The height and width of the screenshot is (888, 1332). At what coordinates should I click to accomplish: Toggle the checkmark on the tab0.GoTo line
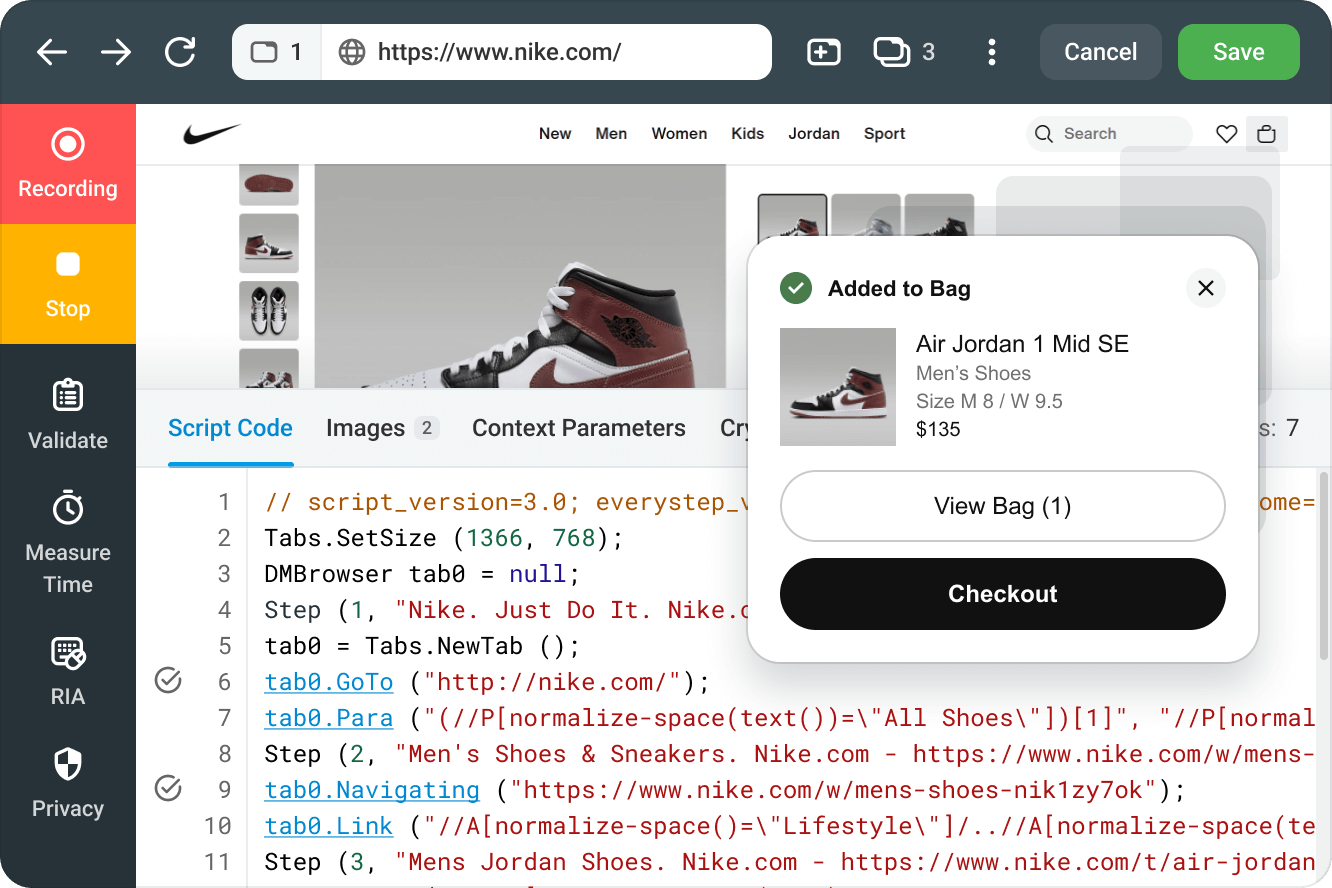pyautogui.click(x=168, y=681)
